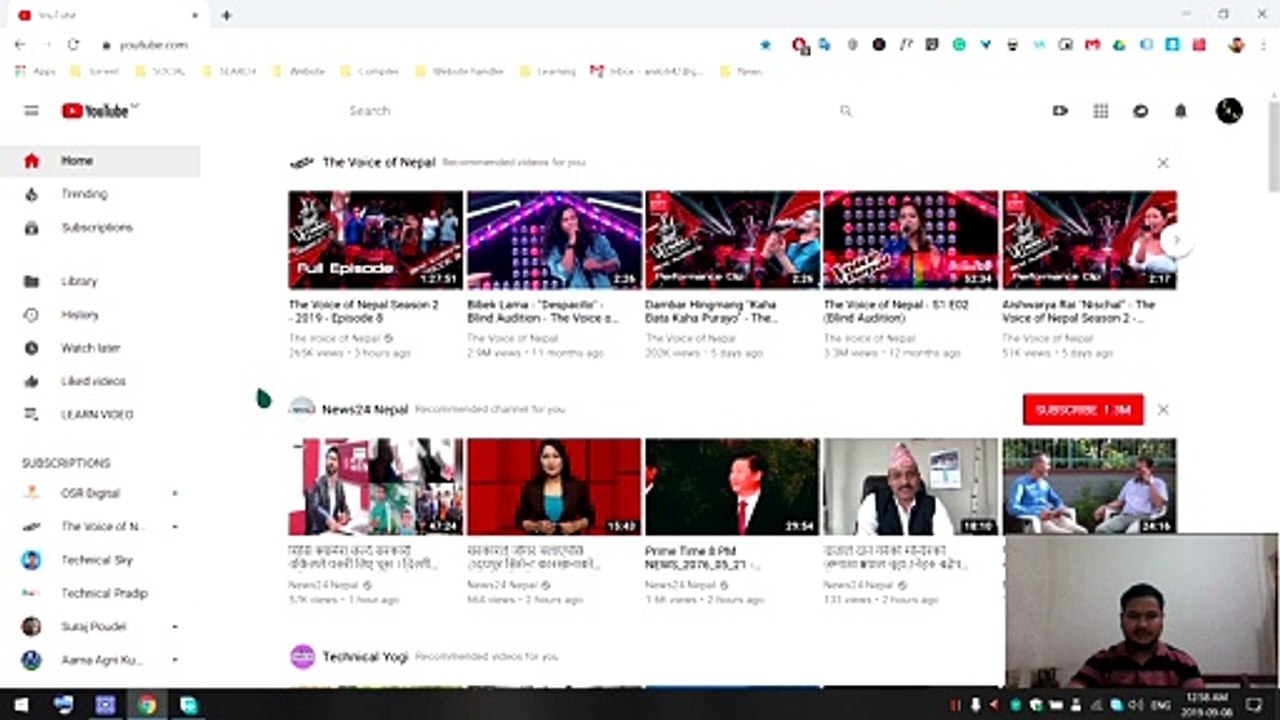Screen dimensions: 1280x720
Task: Bookmark this page with the star icon
Action: [766, 45]
